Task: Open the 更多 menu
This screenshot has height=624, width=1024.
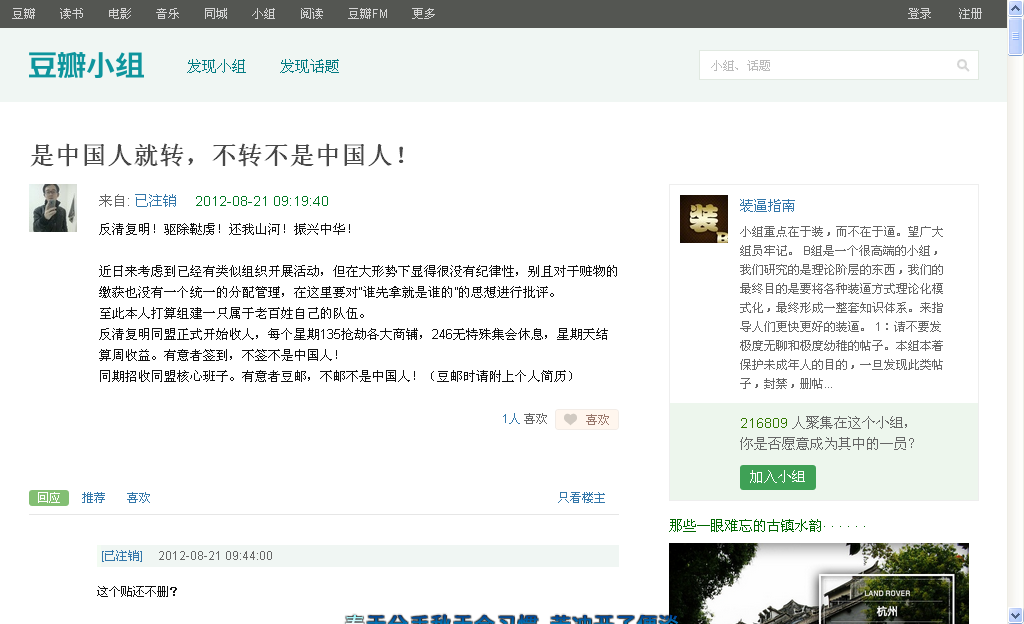Action: click(x=422, y=14)
